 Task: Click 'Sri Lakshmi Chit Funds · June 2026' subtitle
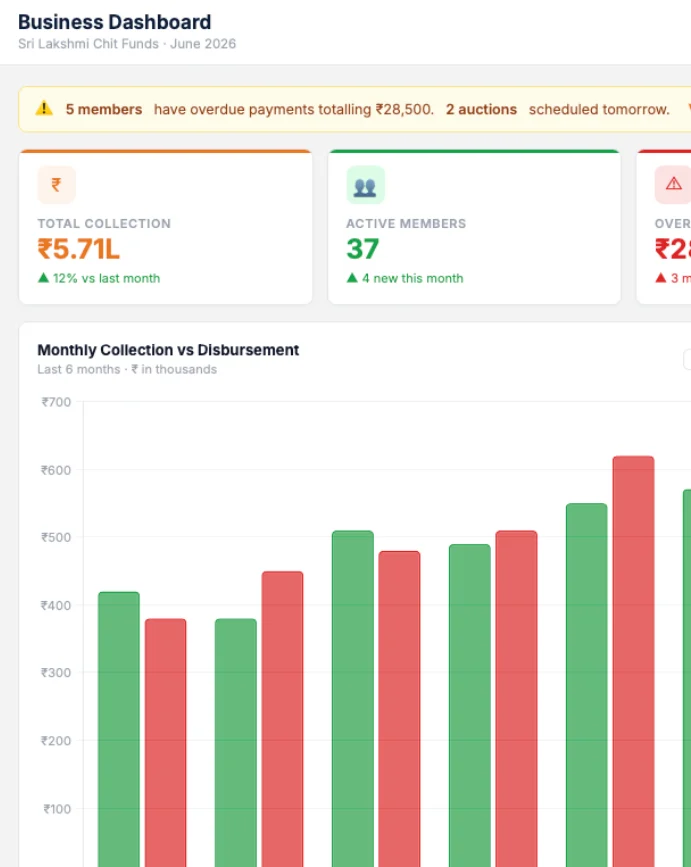coord(127,44)
